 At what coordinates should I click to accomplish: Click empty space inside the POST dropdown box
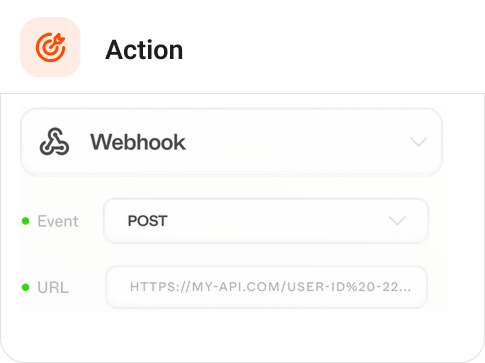coord(277,221)
